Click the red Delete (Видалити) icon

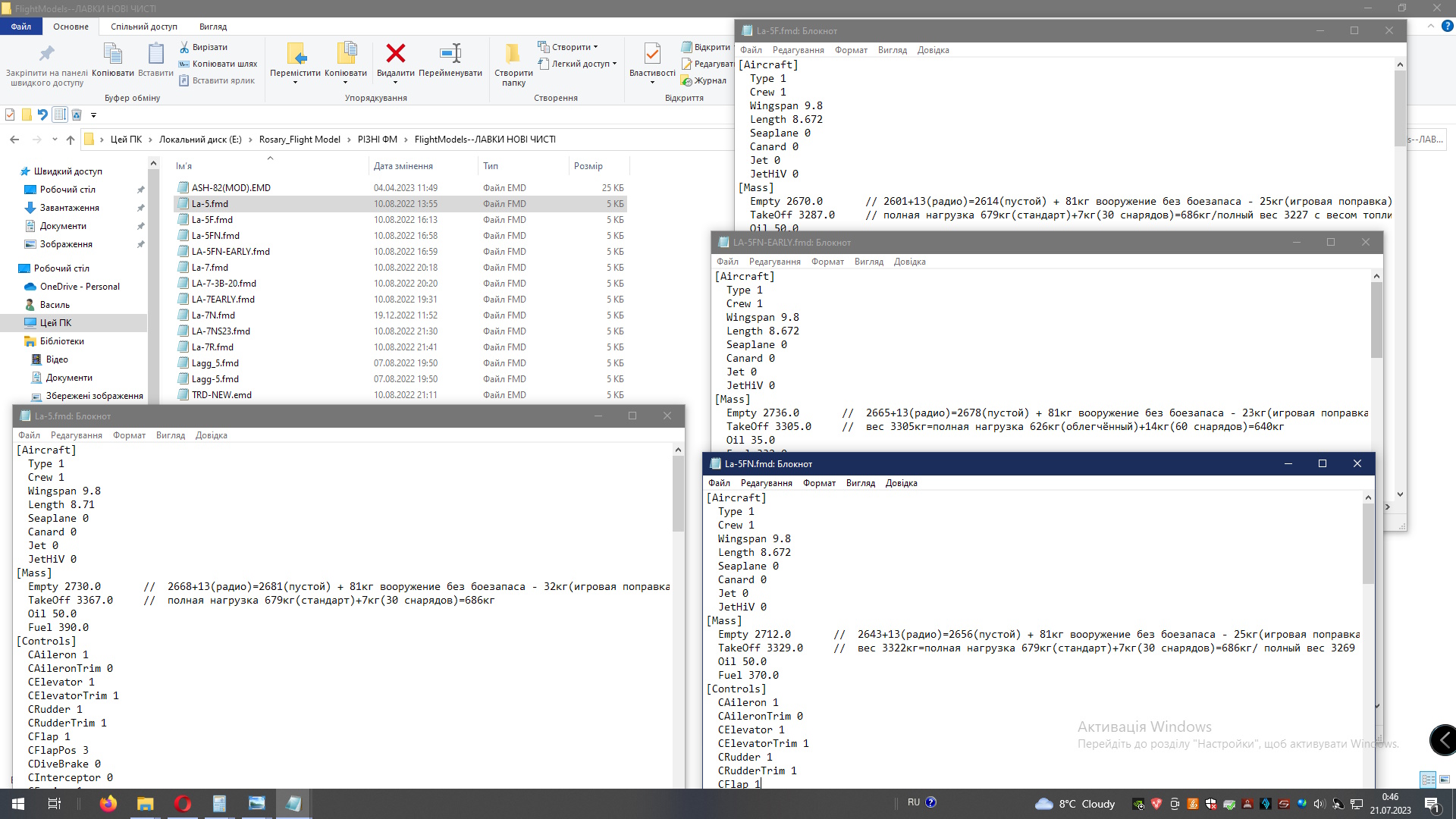click(x=395, y=53)
